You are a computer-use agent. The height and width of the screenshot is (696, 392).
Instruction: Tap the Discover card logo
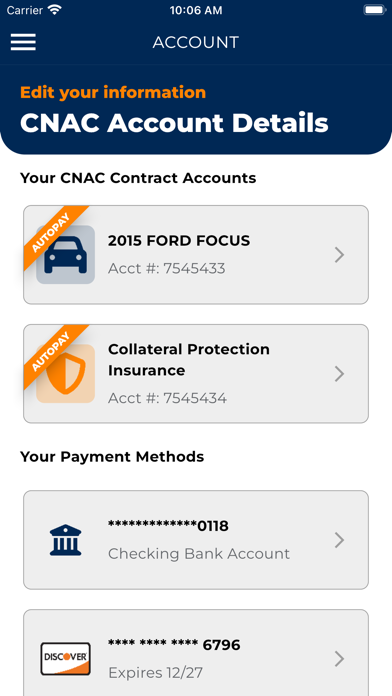pyautogui.click(x=65, y=659)
